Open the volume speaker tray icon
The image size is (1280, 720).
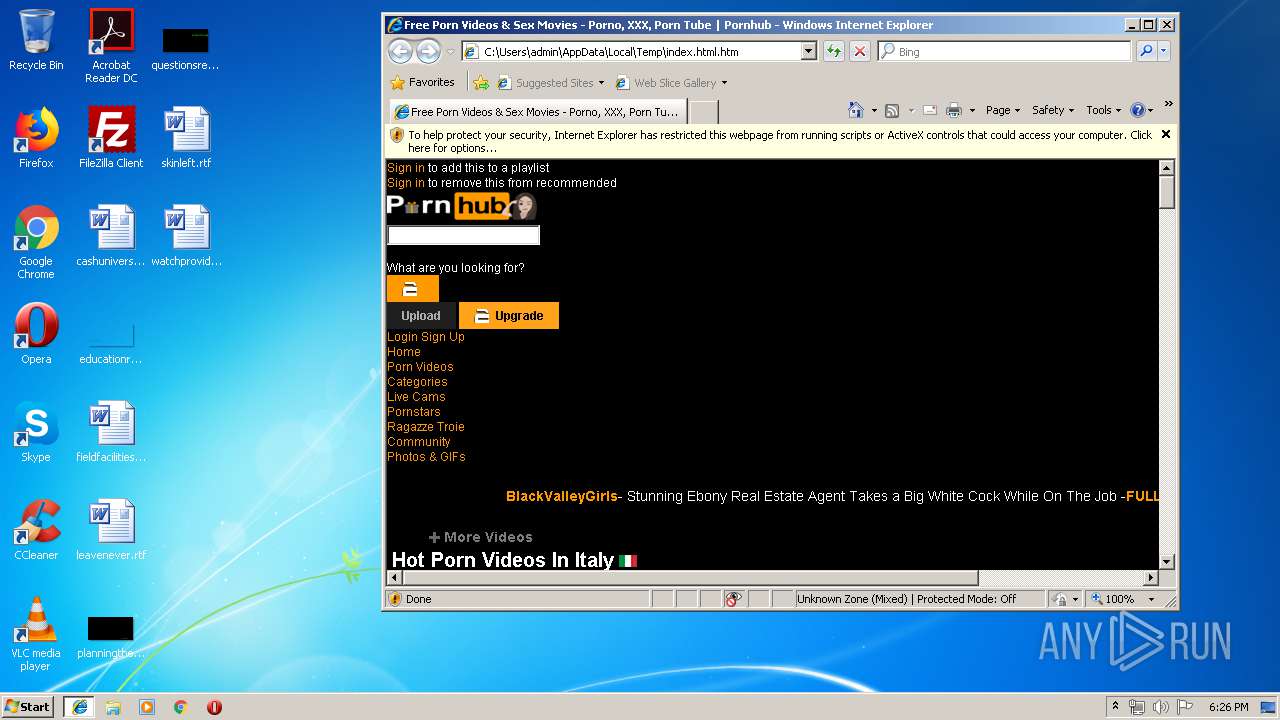tap(1160, 707)
